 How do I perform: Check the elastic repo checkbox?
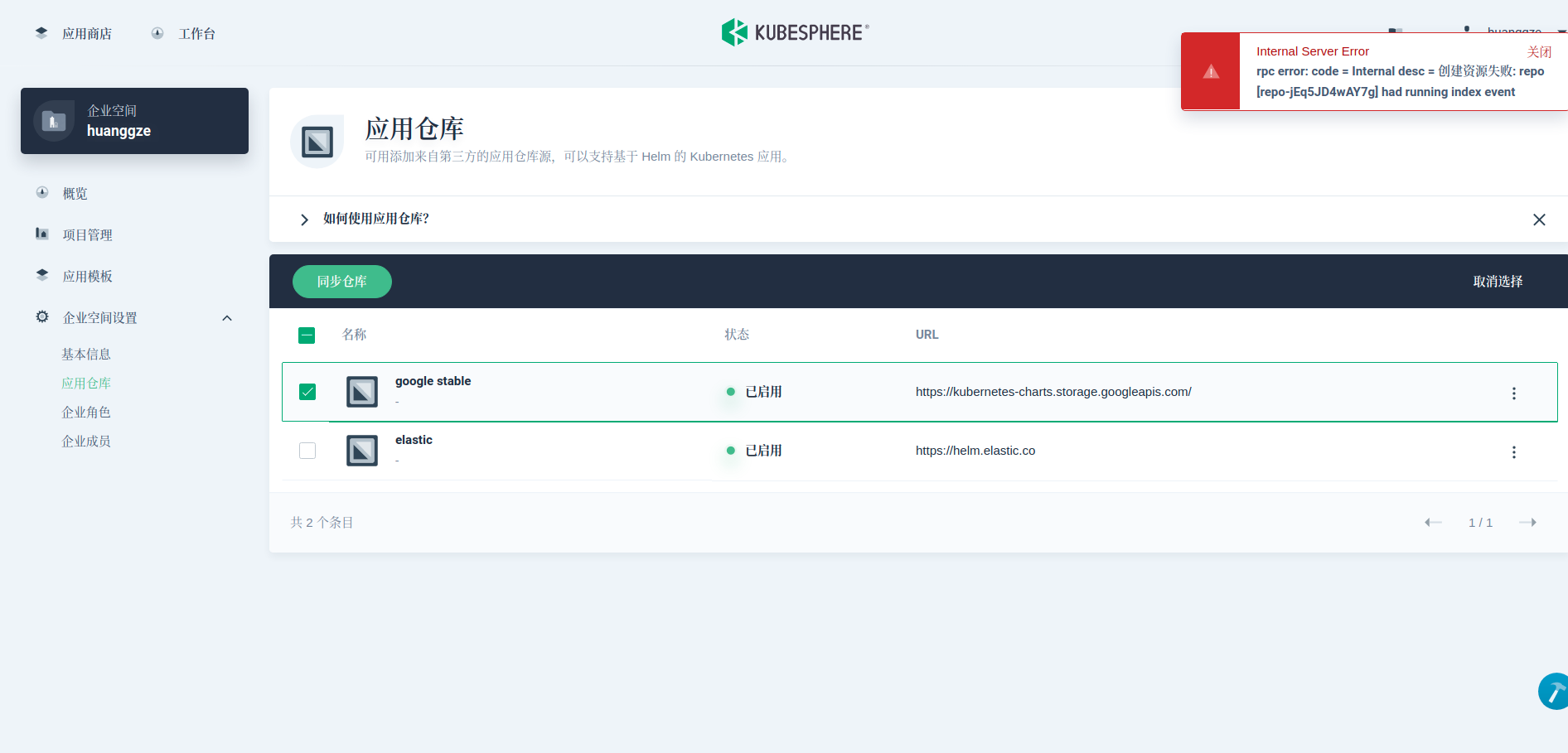pos(307,451)
